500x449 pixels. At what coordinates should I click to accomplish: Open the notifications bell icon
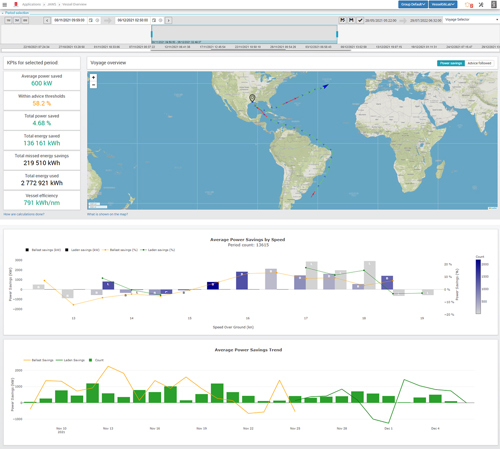469,5
